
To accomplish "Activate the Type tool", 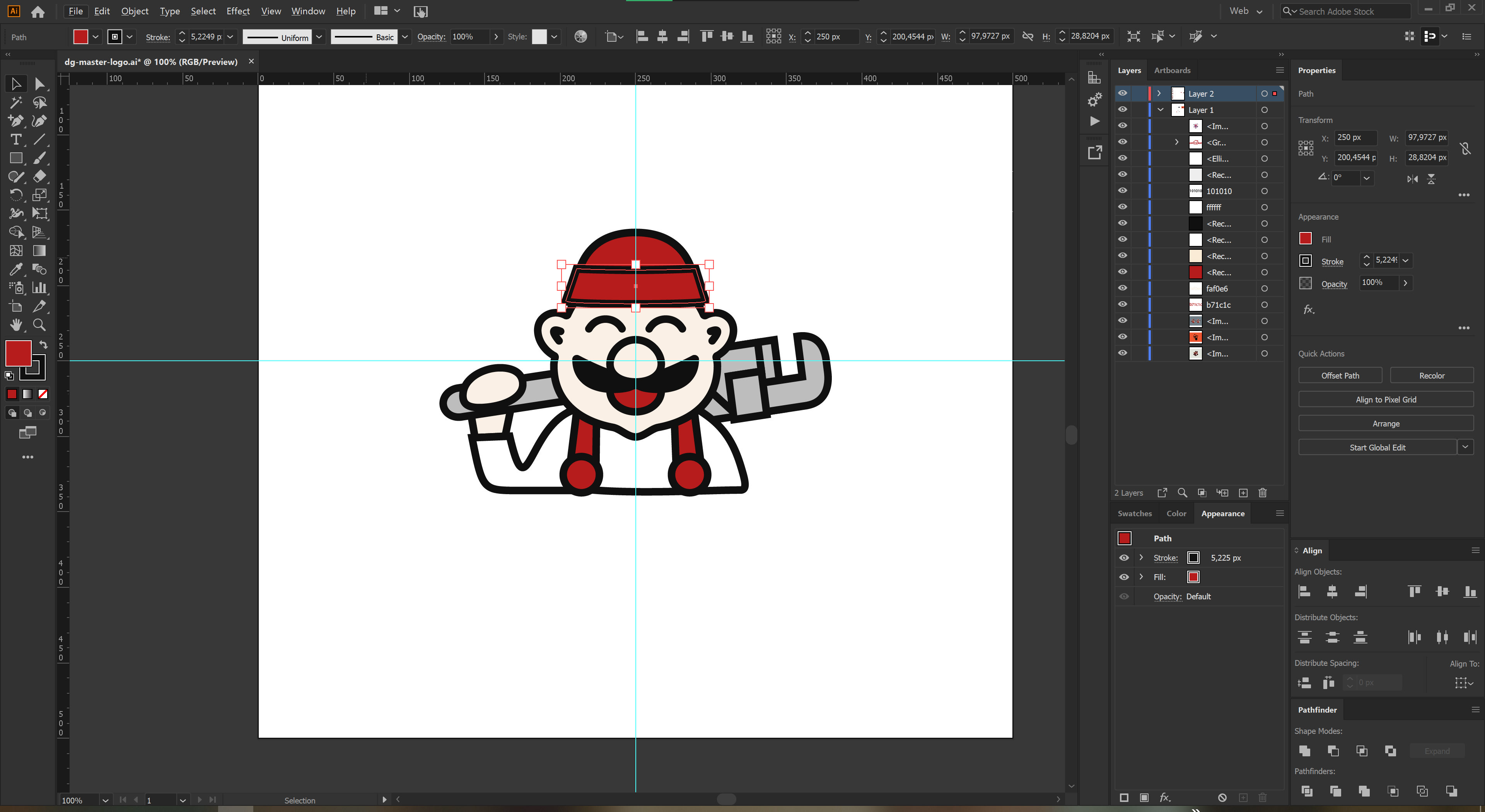I will point(16,140).
